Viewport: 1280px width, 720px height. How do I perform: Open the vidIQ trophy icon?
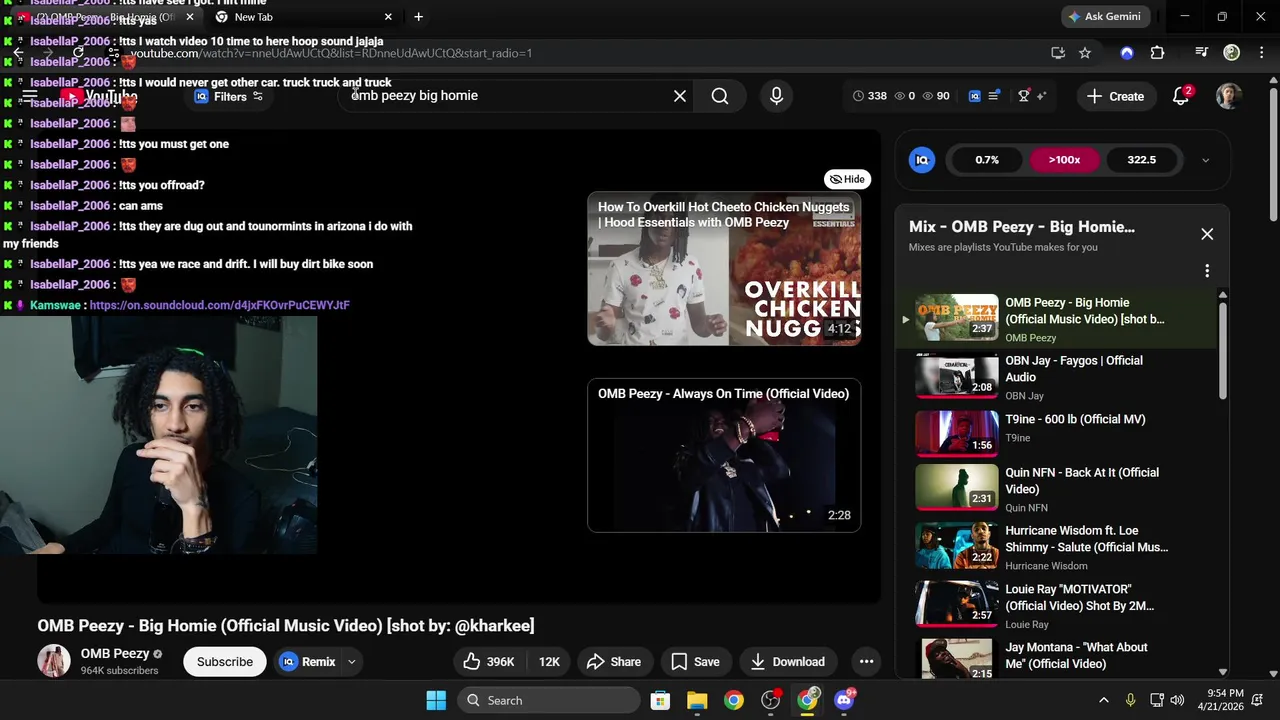(x=1023, y=96)
